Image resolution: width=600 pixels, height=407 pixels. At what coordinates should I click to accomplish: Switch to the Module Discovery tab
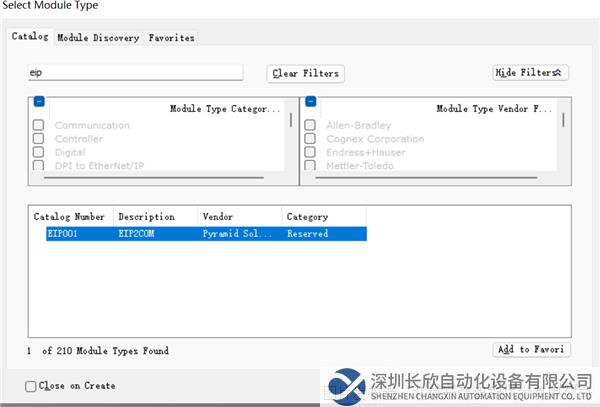point(98,38)
